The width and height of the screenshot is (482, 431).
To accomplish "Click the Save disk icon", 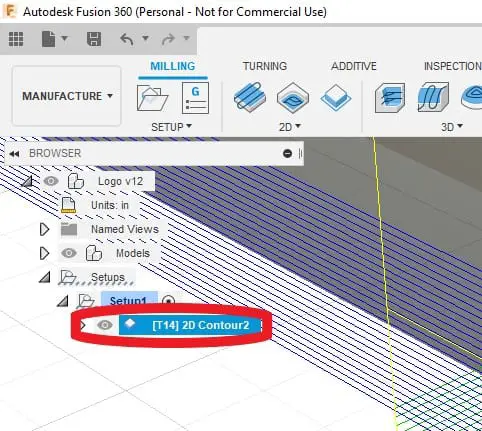I will click(x=94, y=39).
